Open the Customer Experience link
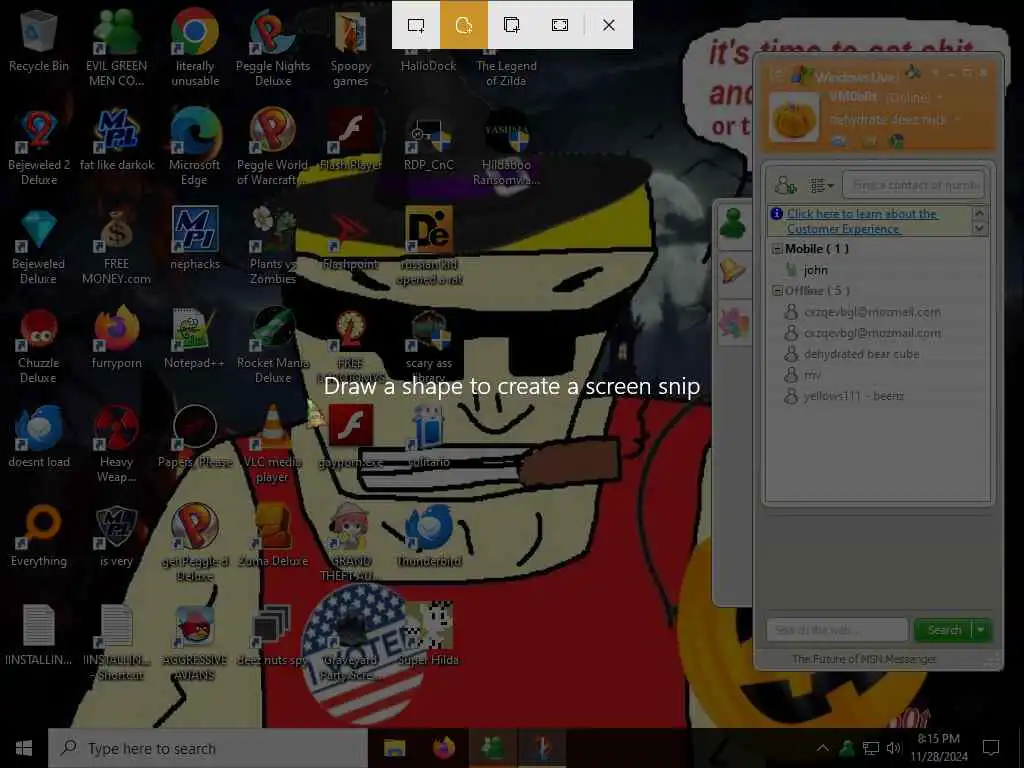 pyautogui.click(x=862, y=221)
